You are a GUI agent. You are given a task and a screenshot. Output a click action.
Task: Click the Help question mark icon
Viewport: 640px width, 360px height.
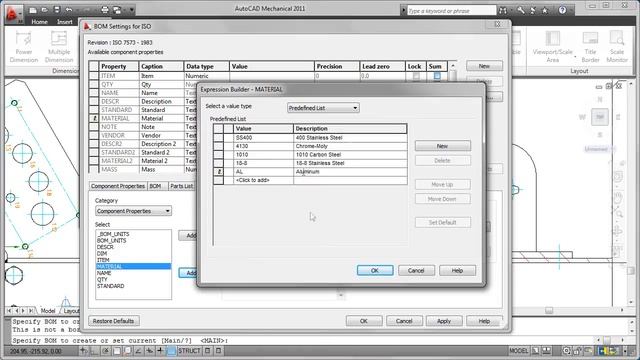point(562,10)
